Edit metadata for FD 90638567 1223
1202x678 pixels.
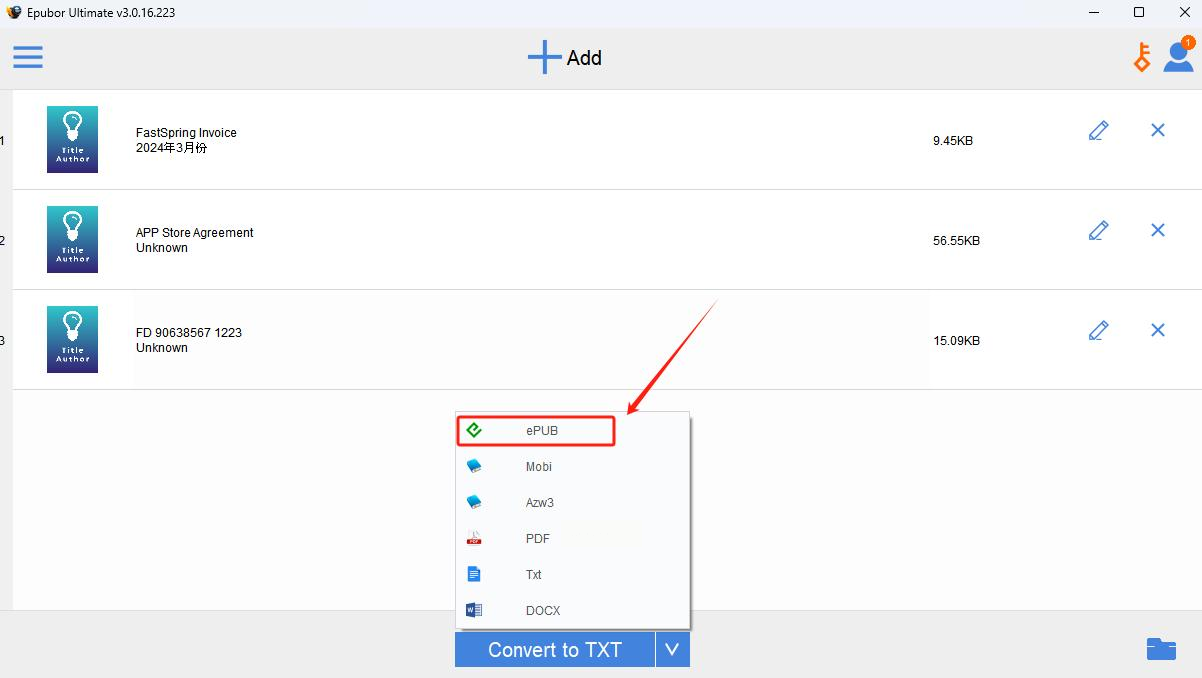(1098, 330)
